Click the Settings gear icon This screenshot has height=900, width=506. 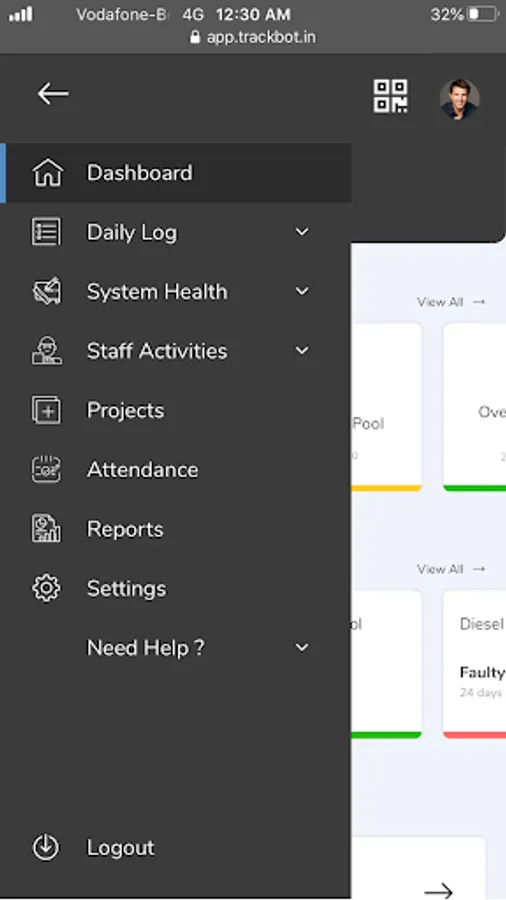(x=46, y=588)
